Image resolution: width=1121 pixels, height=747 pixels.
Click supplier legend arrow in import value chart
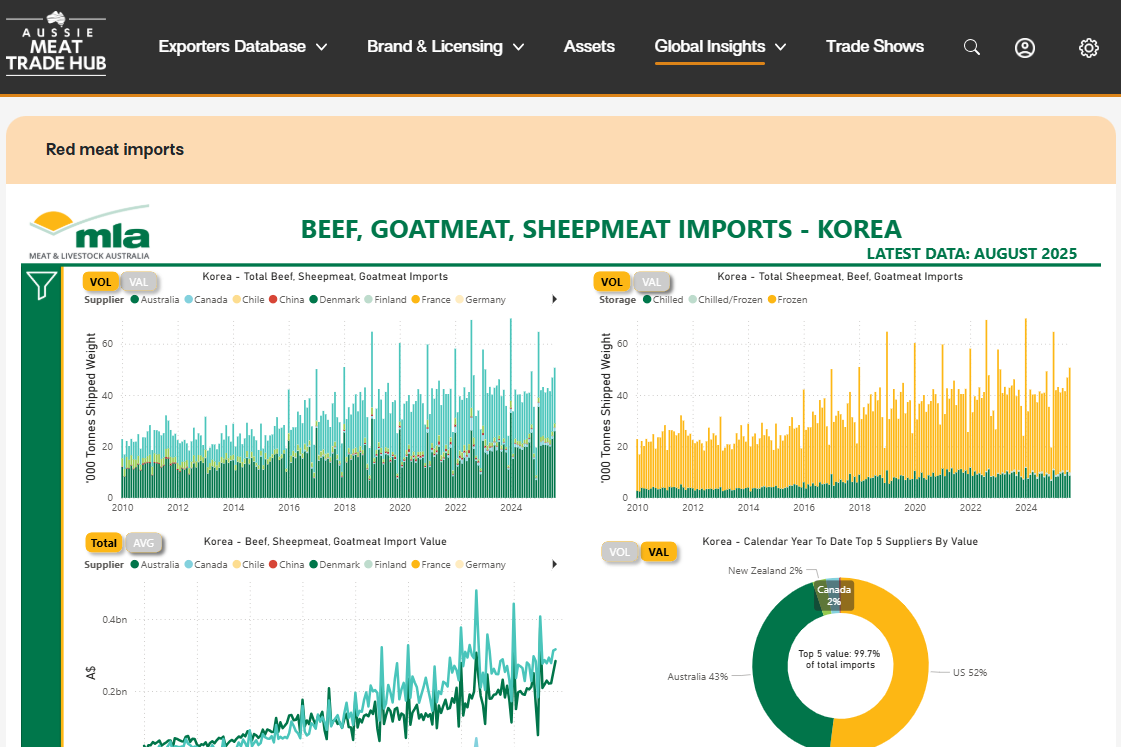click(x=555, y=565)
